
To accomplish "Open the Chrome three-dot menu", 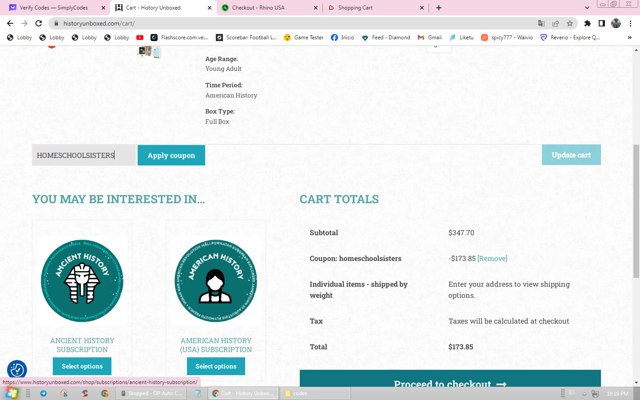I will pos(631,23).
